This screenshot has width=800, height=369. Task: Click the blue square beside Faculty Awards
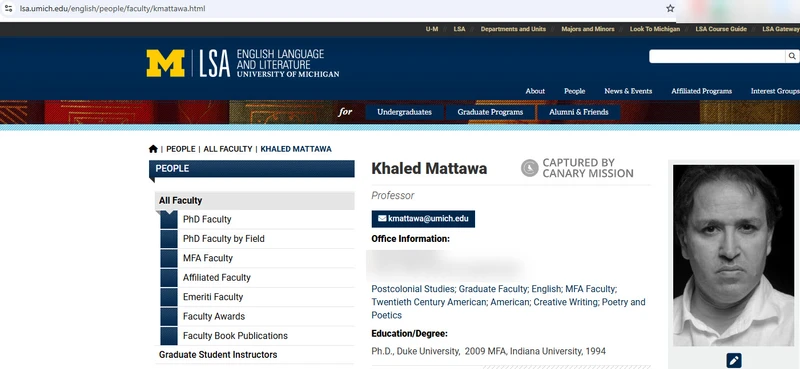click(169, 316)
